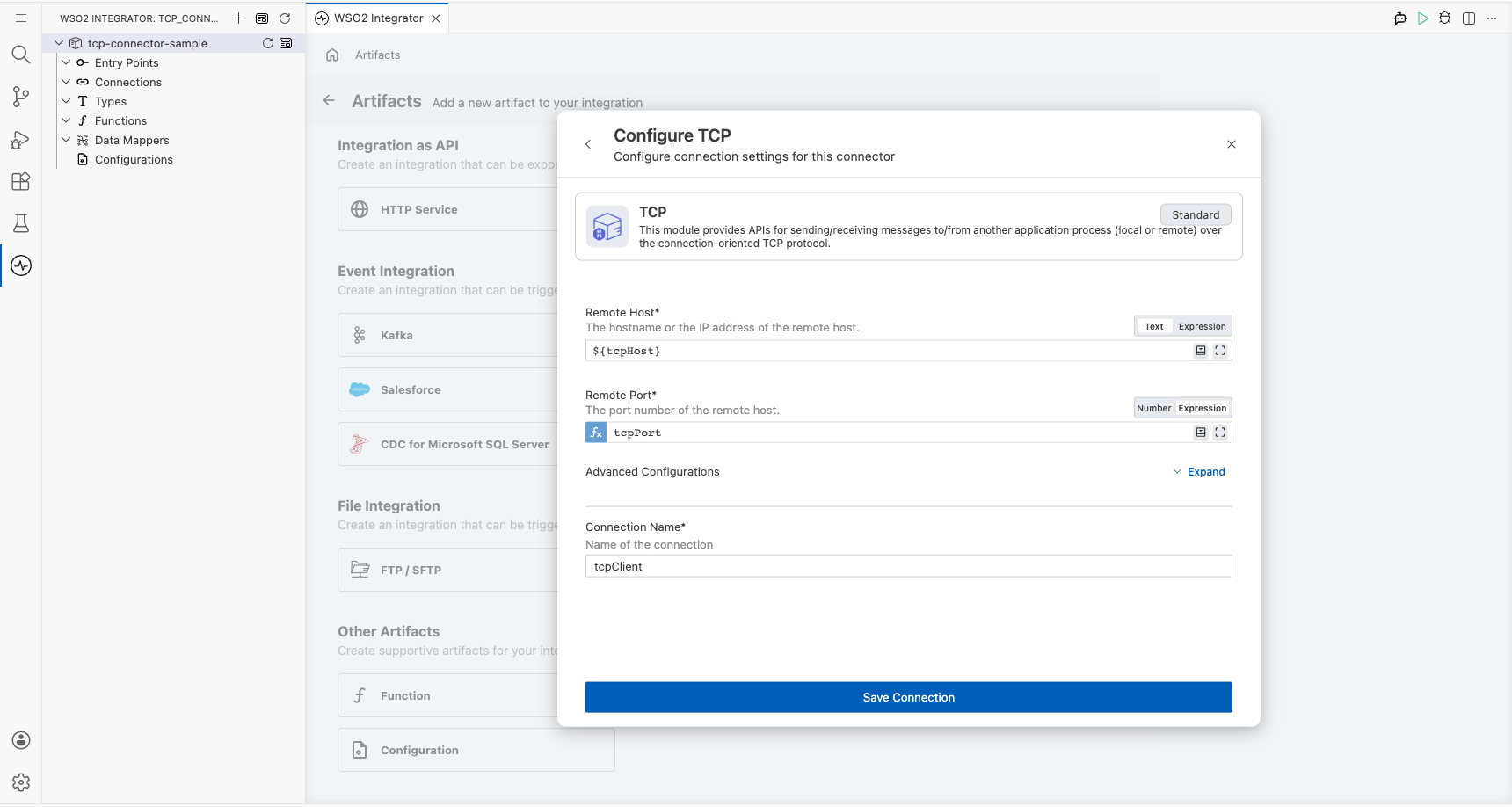Expand the Functions tree node
The image size is (1512, 807).
coord(66,120)
